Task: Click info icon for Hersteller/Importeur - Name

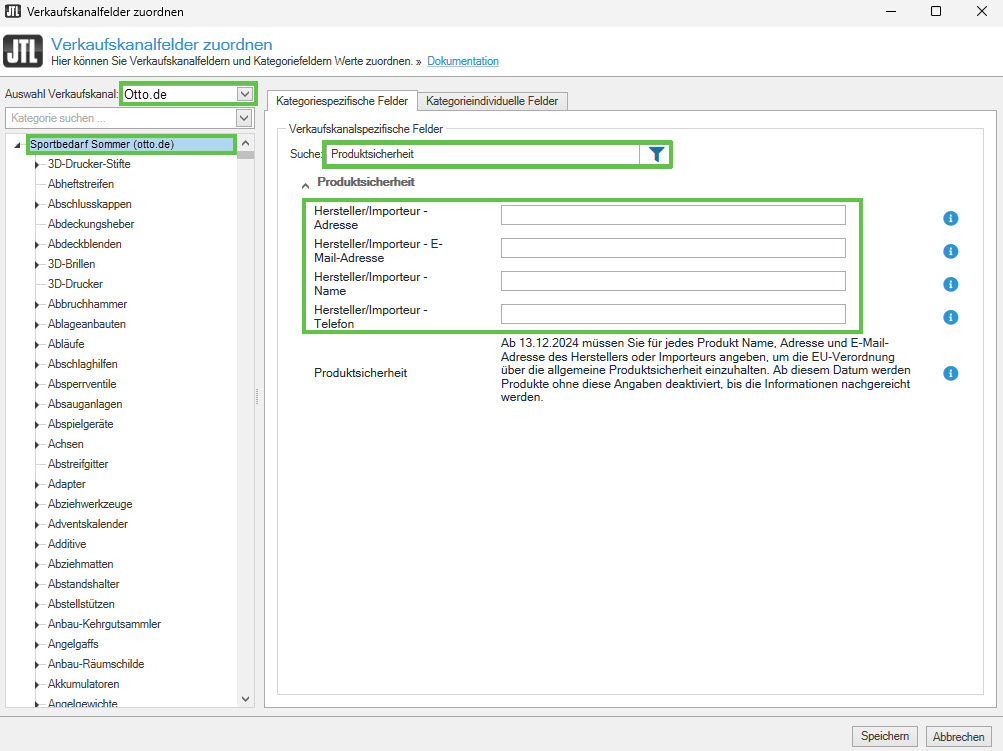Action: pos(951,284)
